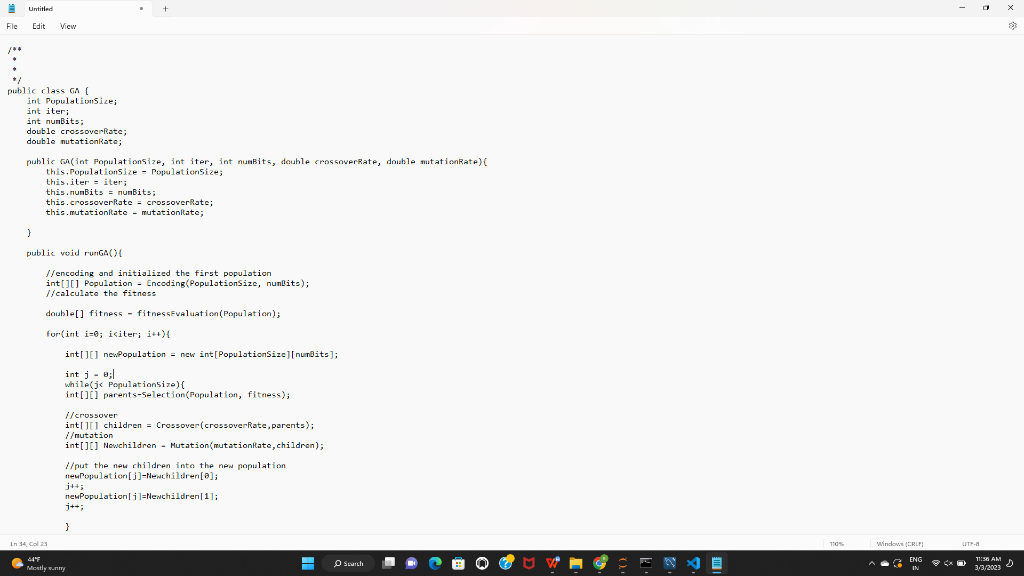Click the new tab plus button

pyautogui.click(x=164, y=8)
